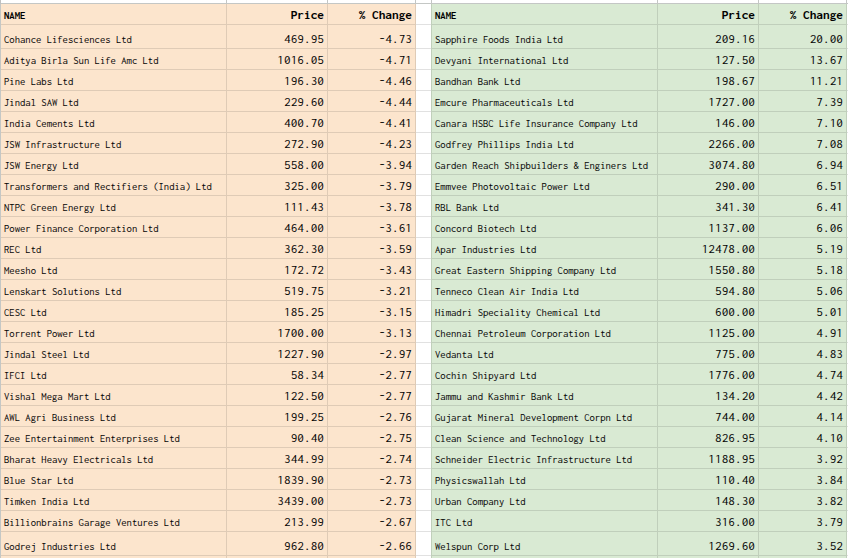Viewport: 848px width, 558px height.
Task: Click Vedanta Ltd price 775.00
Action: tap(735, 354)
